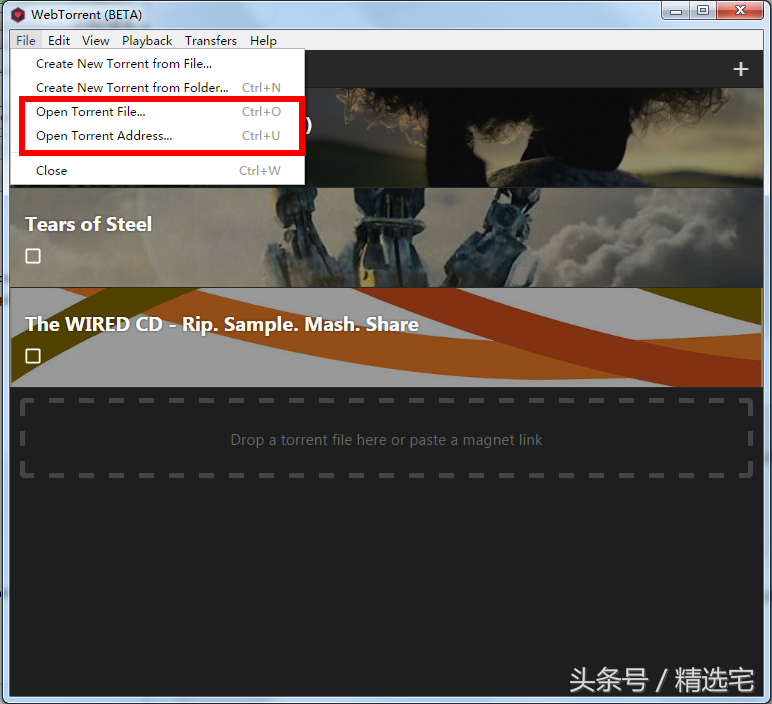Open the Playback menu
This screenshot has height=704, width=772.
click(147, 40)
